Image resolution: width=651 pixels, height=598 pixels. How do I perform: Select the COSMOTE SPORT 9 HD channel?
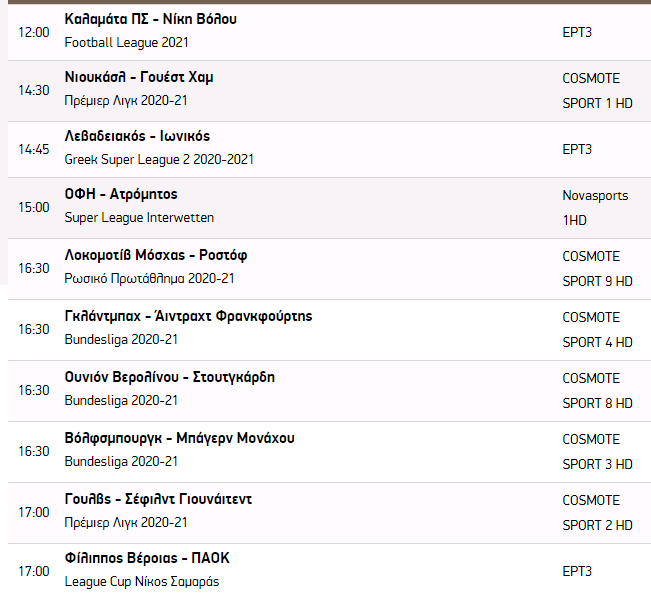coord(597,268)
